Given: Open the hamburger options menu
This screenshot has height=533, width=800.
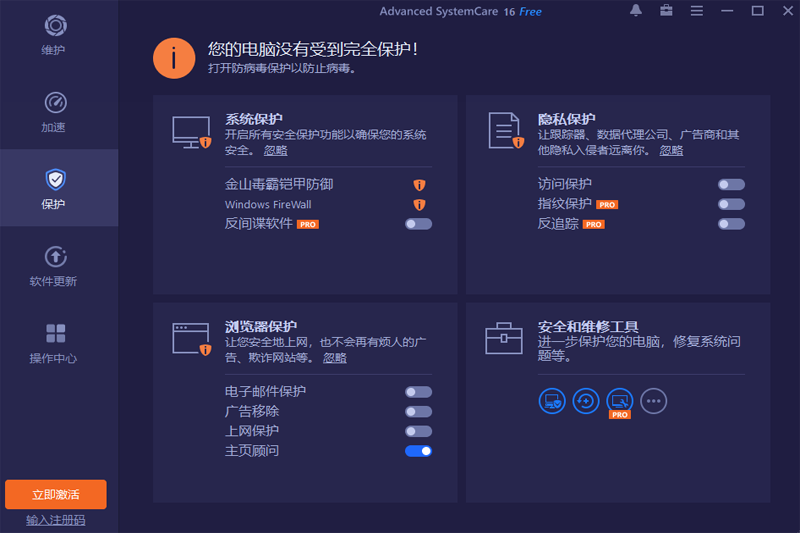Looking at the screenshot, I should [696, 11].
